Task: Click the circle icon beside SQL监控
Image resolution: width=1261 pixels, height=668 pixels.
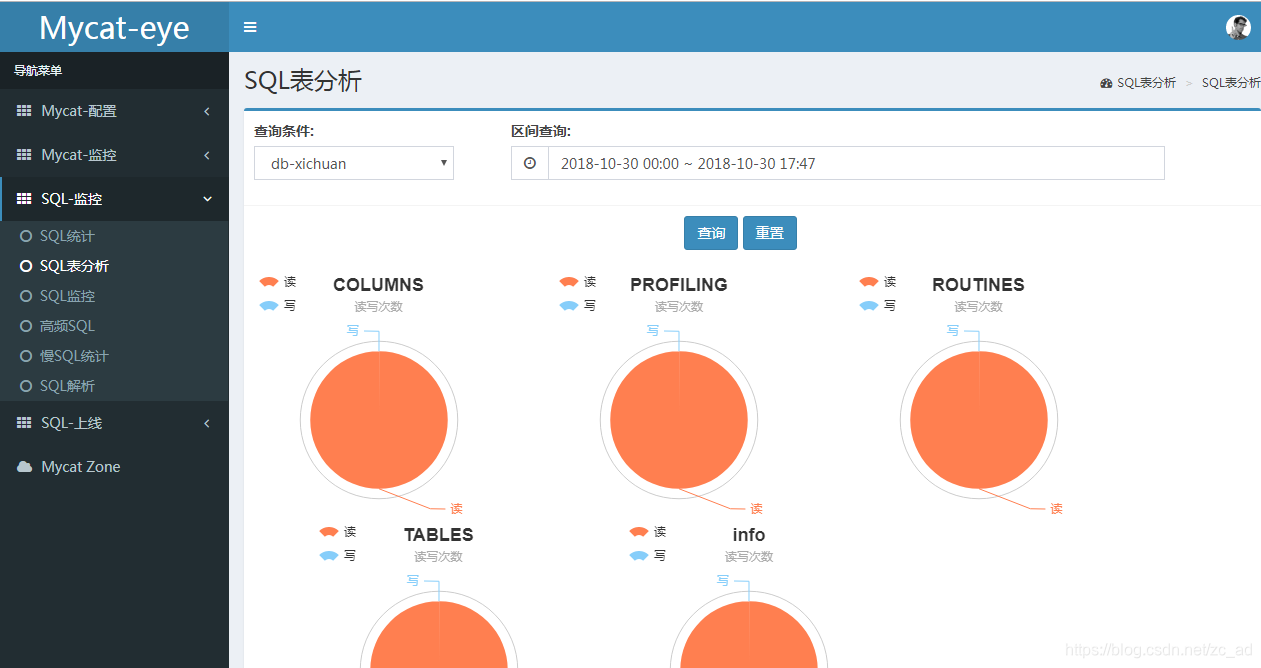Action: [x=26, y=296]
